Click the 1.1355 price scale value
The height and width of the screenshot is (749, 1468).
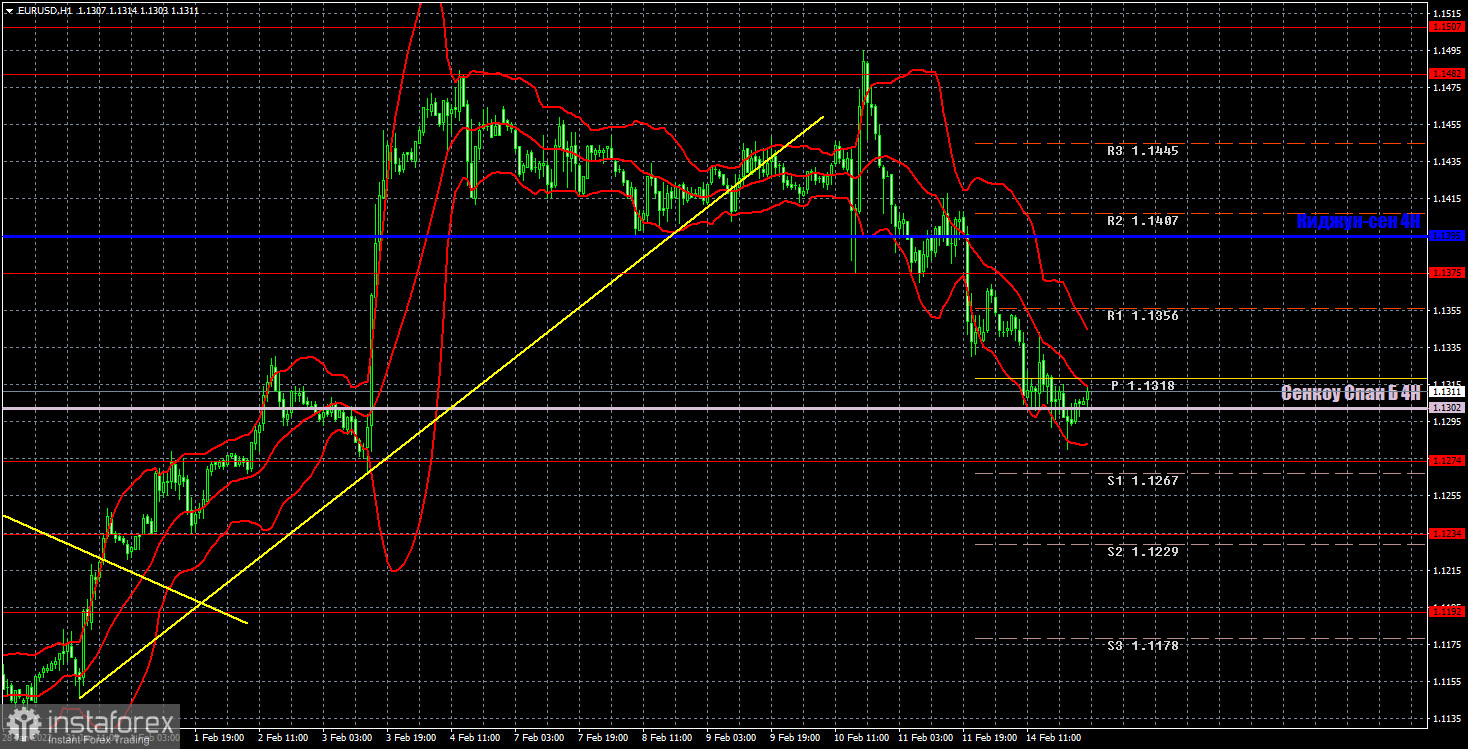[1447, 311]
